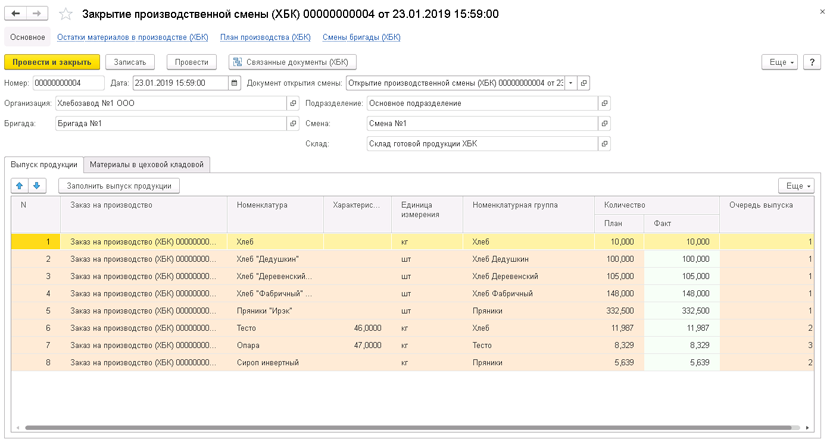Image resolution: width=830 pixels, height=442 pixels.
Task: Move the selected row down with the blue arrow
Action: [x=37, y=186]
